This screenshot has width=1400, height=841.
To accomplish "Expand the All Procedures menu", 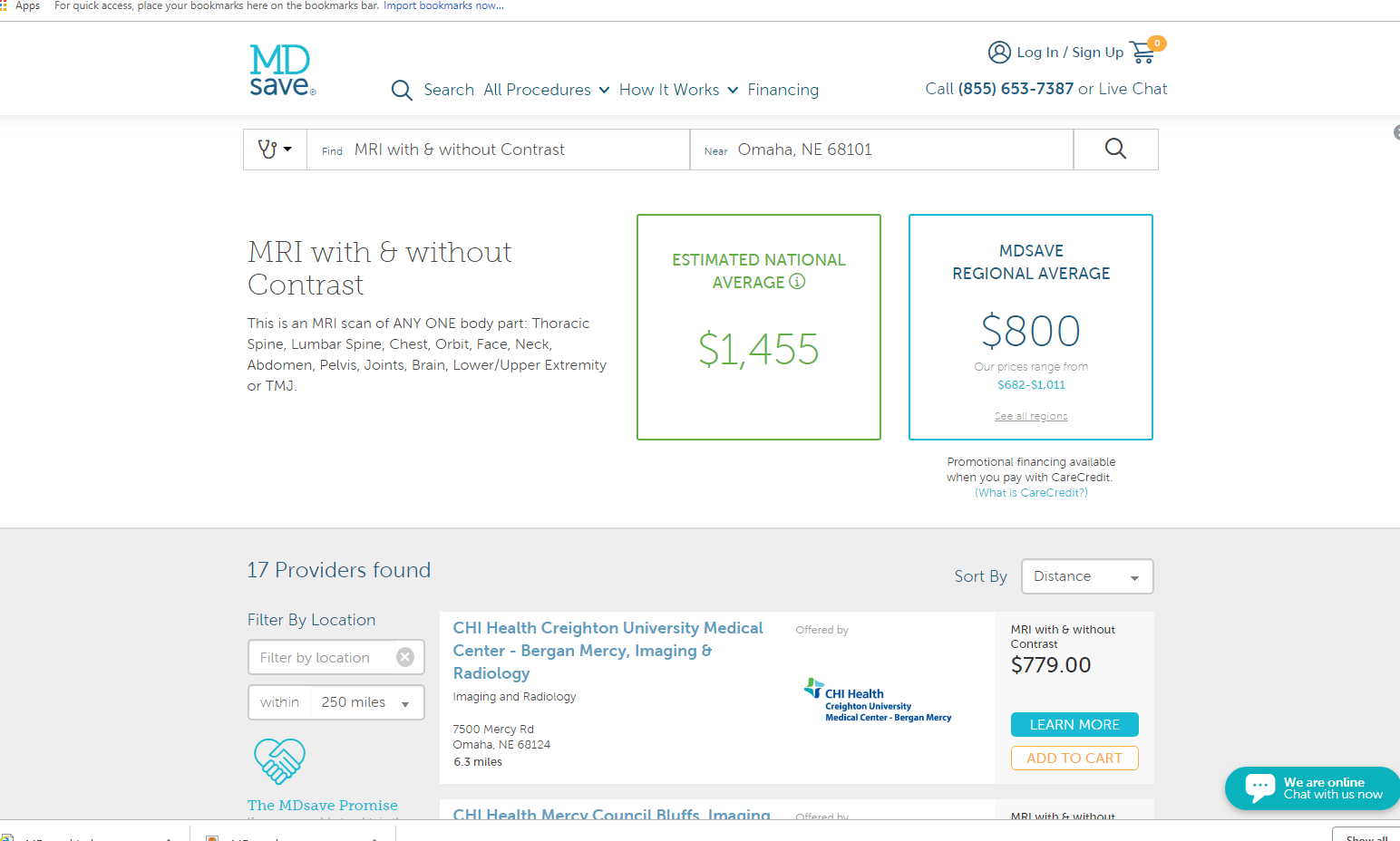I will pos(546,90).
